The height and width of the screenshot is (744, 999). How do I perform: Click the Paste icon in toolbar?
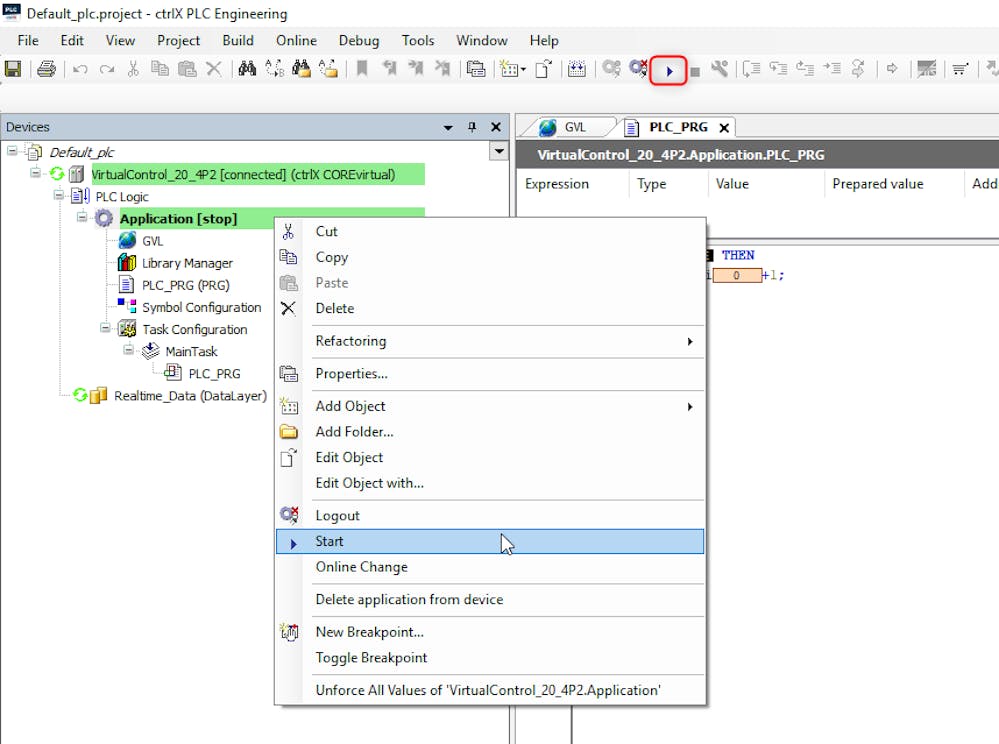tap(187, 69)
